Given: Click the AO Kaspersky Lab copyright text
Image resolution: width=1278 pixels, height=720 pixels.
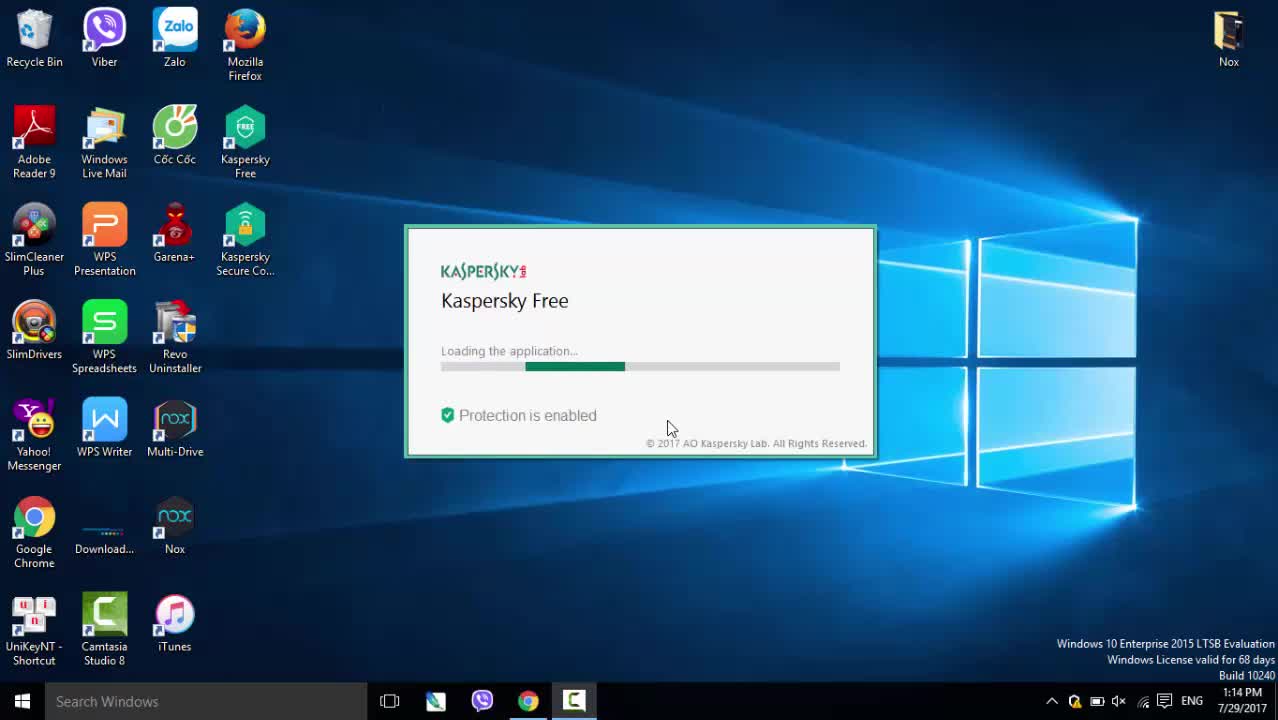Looking at the screenshot, I should [x=757, y=443].
